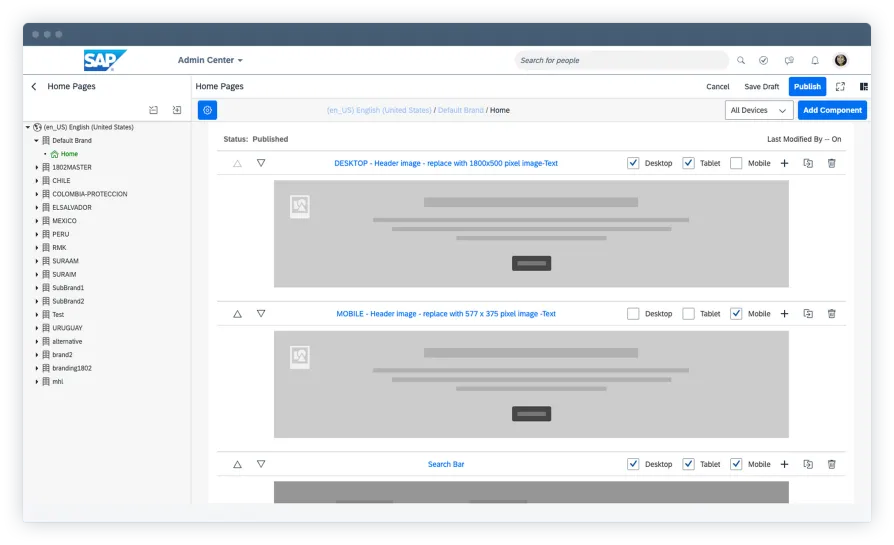The image size is (894, 545).
Task: Click the notifications bell icon
Action: pos(815,60)
